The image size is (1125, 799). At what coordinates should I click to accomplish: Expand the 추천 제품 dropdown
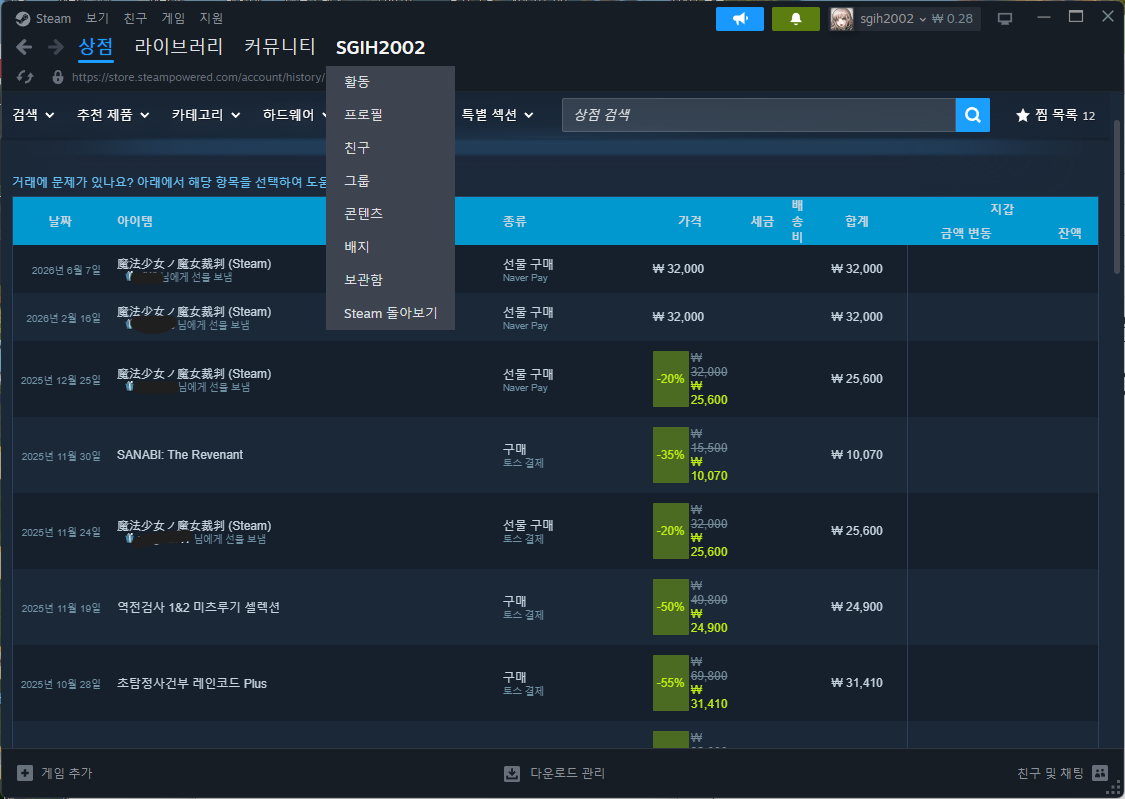tap(113, 115)
